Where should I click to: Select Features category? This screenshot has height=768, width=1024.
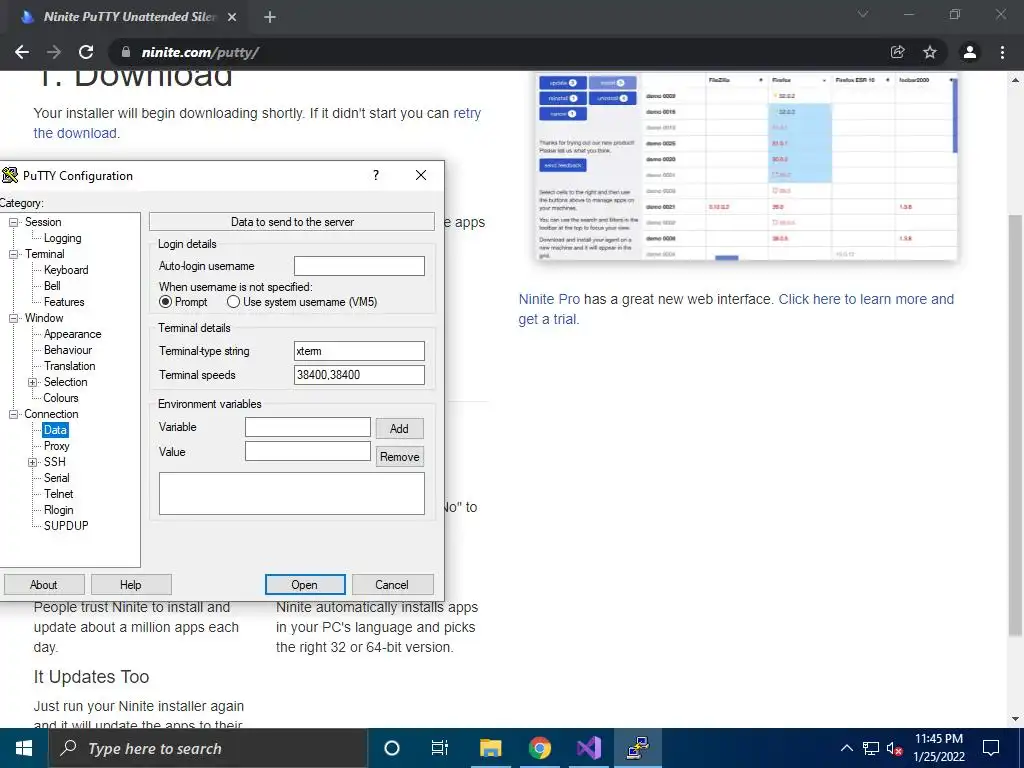[x=64, y=302]
